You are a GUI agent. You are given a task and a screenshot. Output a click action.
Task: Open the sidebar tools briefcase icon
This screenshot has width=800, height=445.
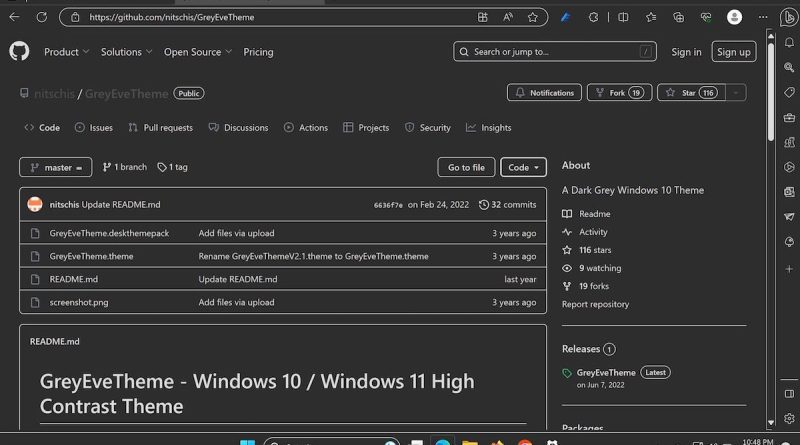(x=789, y=117)
